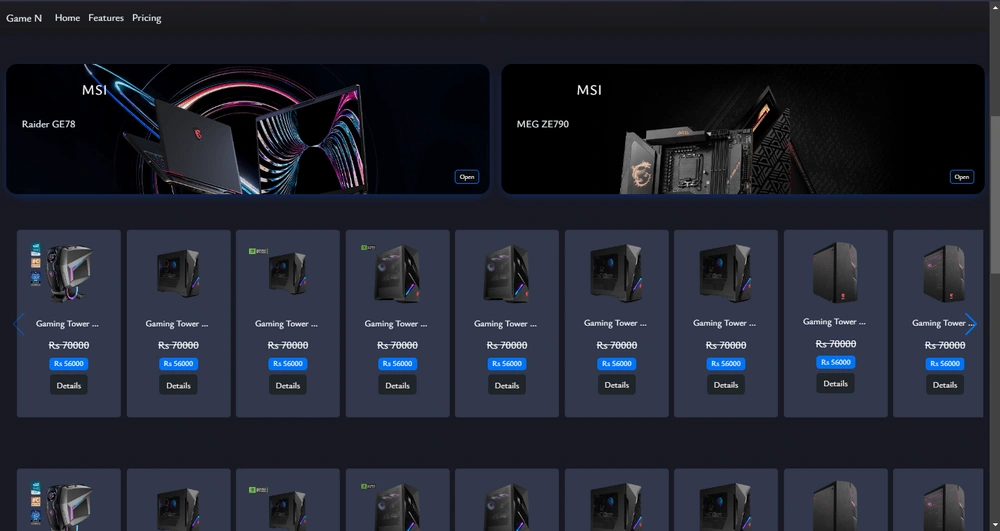Viewport: 1000px width, 531px height.
Task: Click the Rs 56000 badge on the first top-row card
Action: [x=69, y=363]
